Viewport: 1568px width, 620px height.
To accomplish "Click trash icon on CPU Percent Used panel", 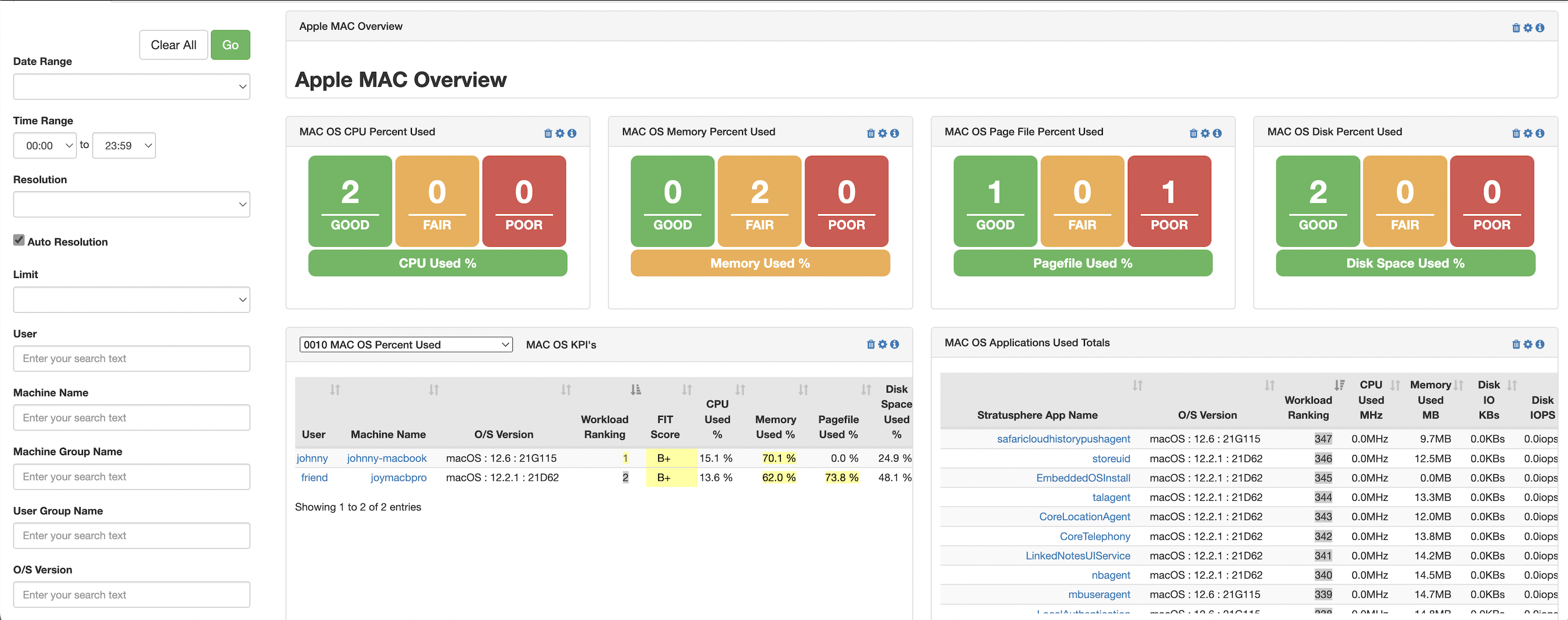I will [548, 133].
